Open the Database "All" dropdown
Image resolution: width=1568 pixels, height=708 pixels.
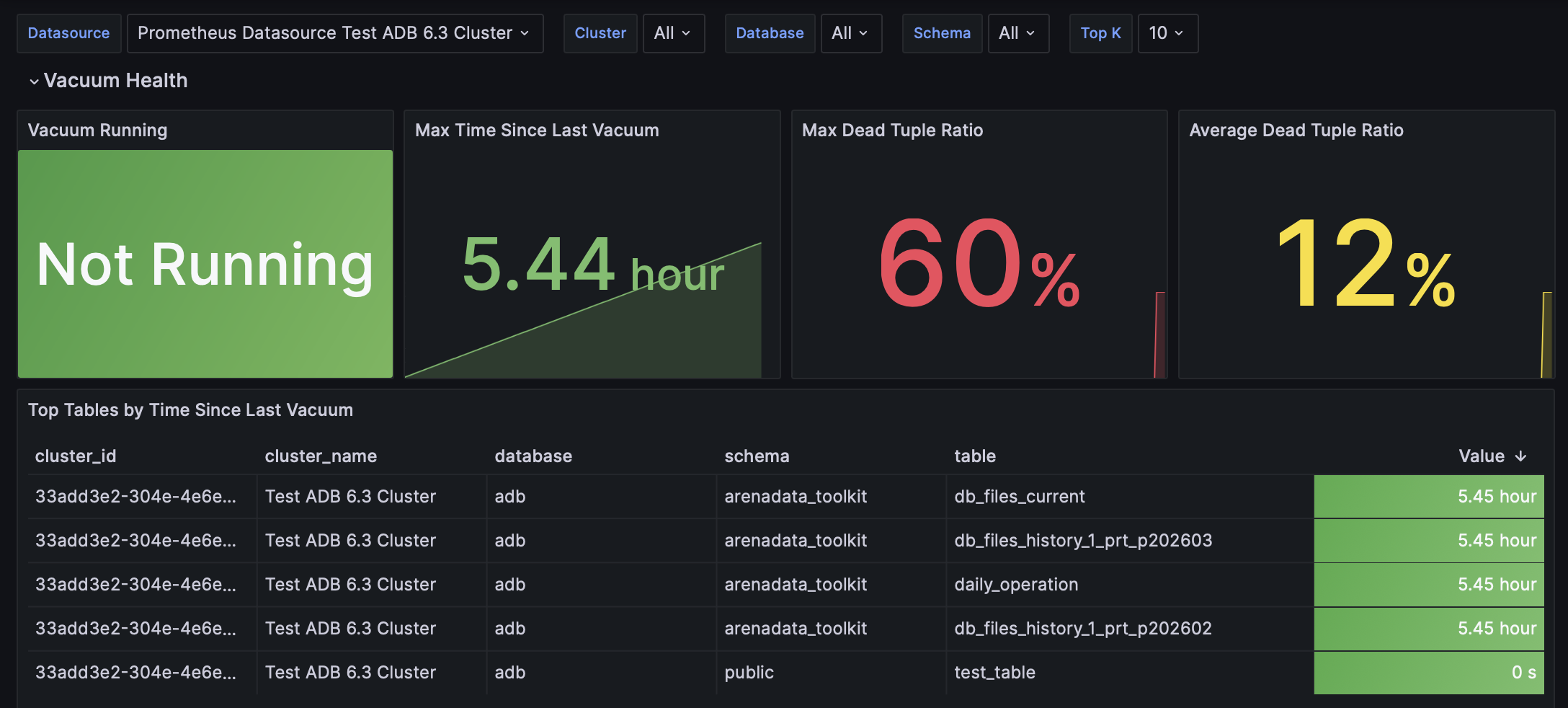tap(851, 33)
